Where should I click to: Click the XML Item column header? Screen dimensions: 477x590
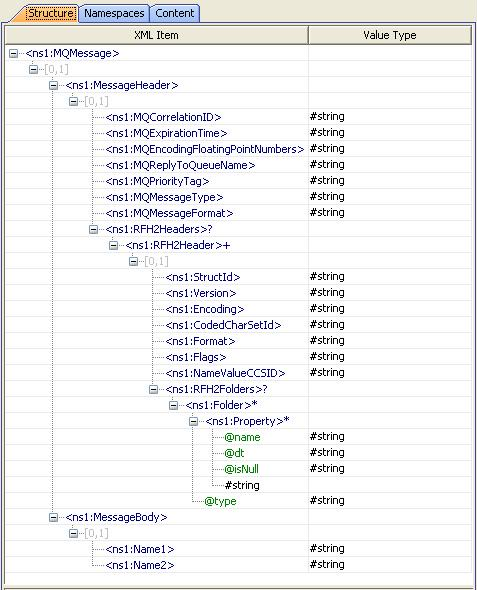[156, 35]
